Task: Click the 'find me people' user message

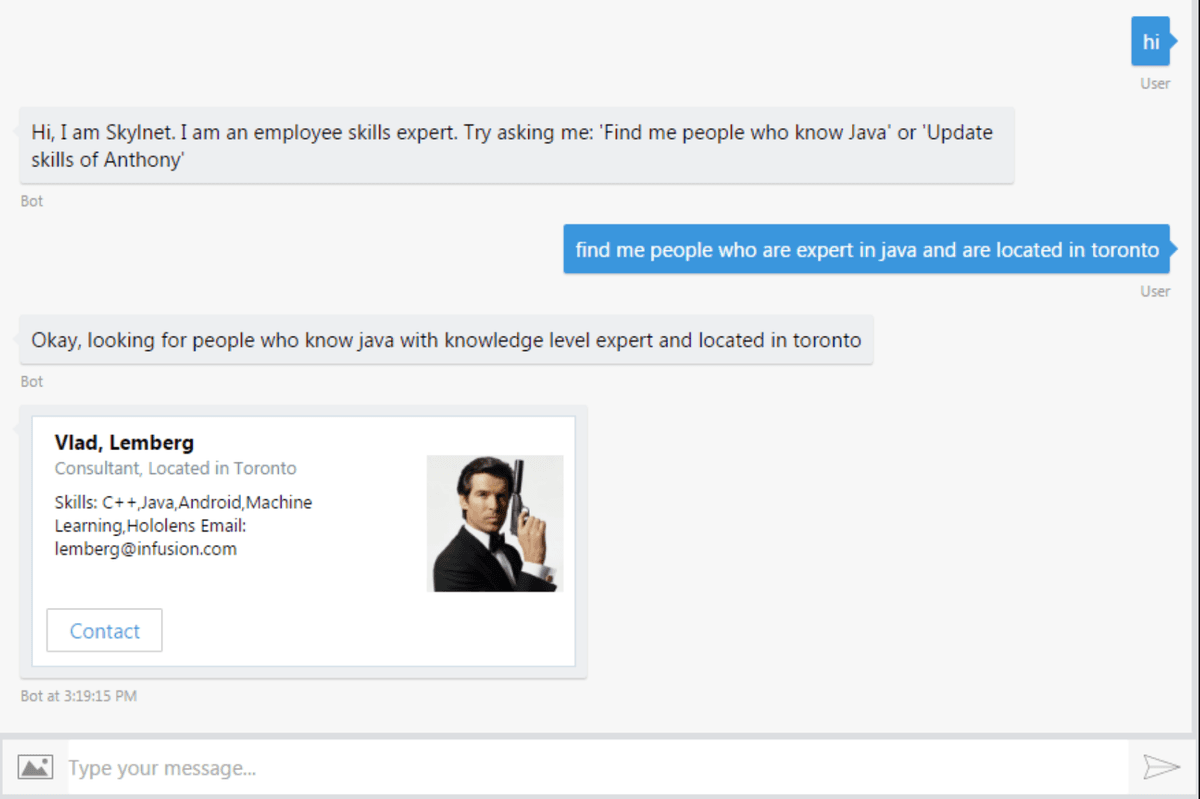Action: [x=867, y=249]
